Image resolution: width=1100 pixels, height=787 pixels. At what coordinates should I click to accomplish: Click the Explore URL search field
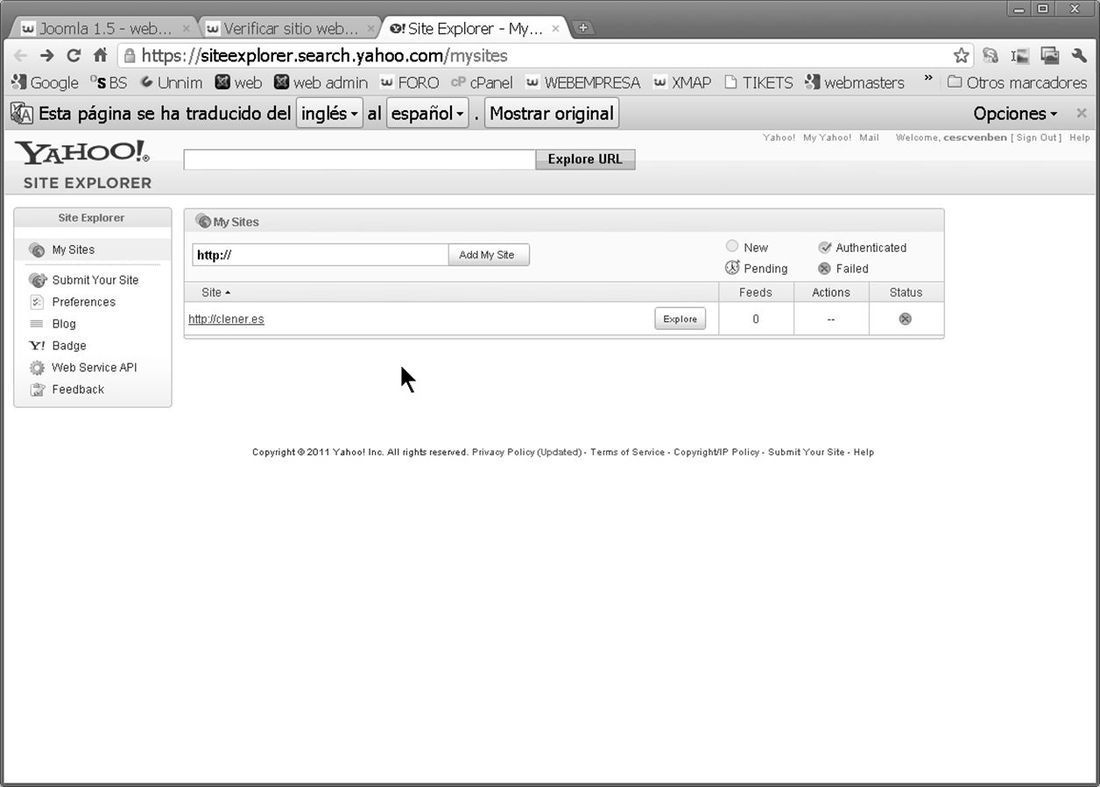[359, 159]
